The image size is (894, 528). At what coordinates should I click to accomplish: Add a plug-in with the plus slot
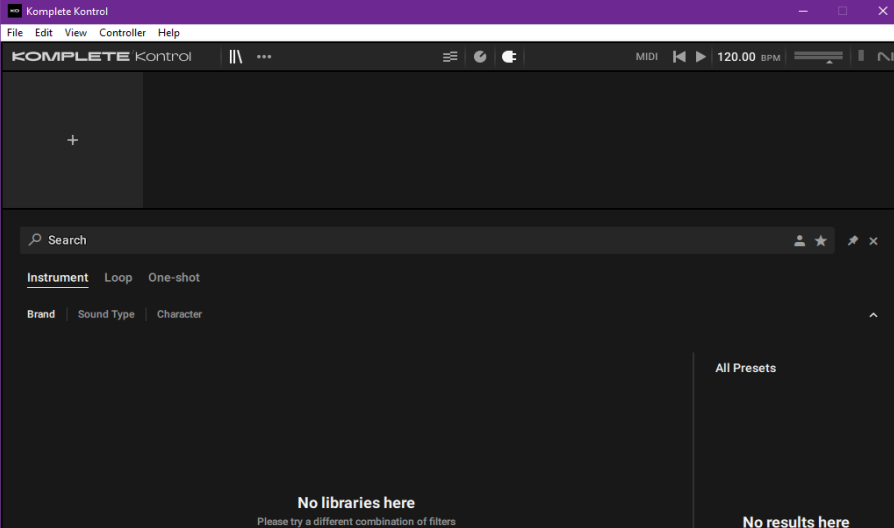click(72, 140)
